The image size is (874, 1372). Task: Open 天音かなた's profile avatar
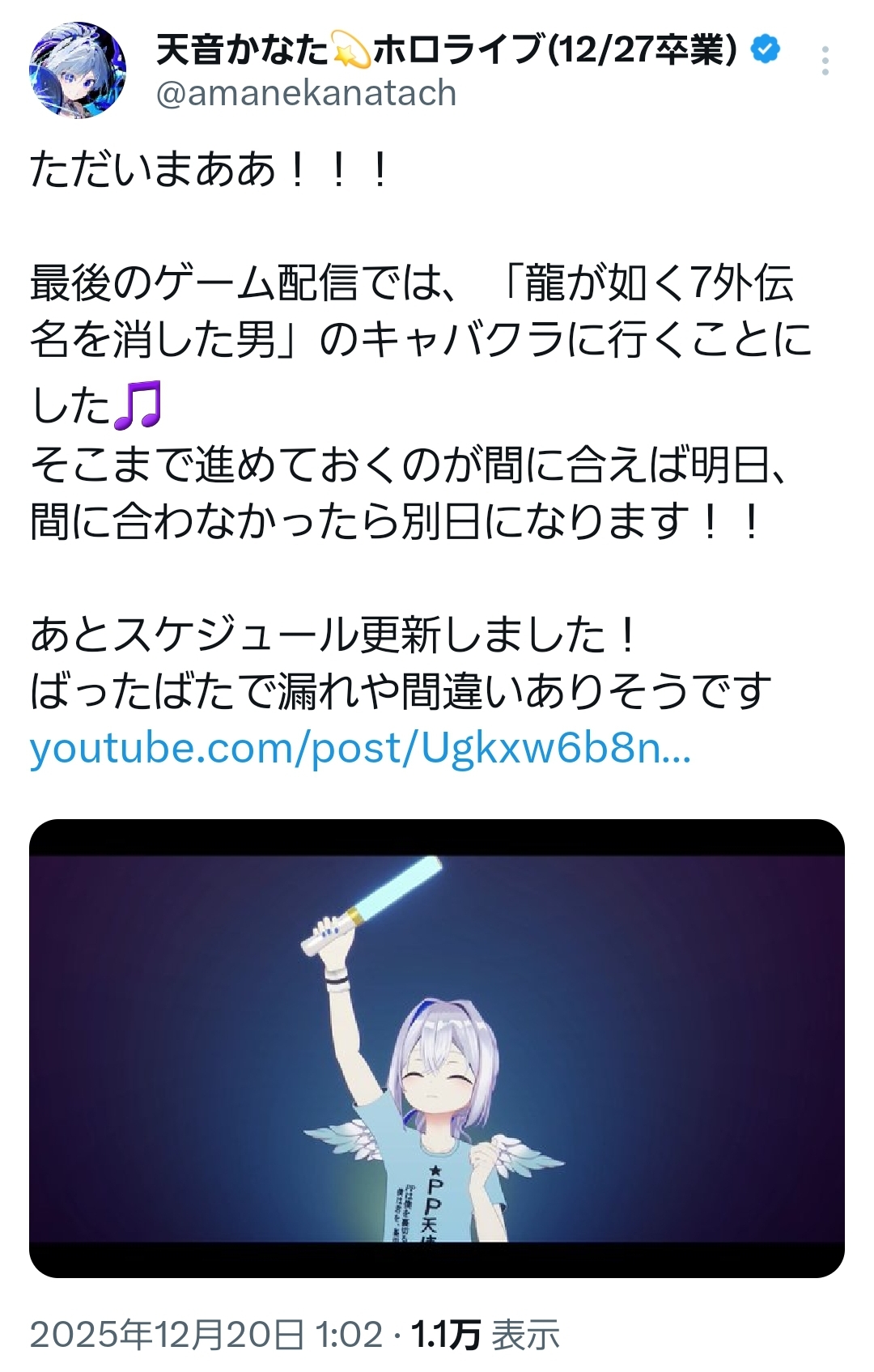[x=78, y=70]
